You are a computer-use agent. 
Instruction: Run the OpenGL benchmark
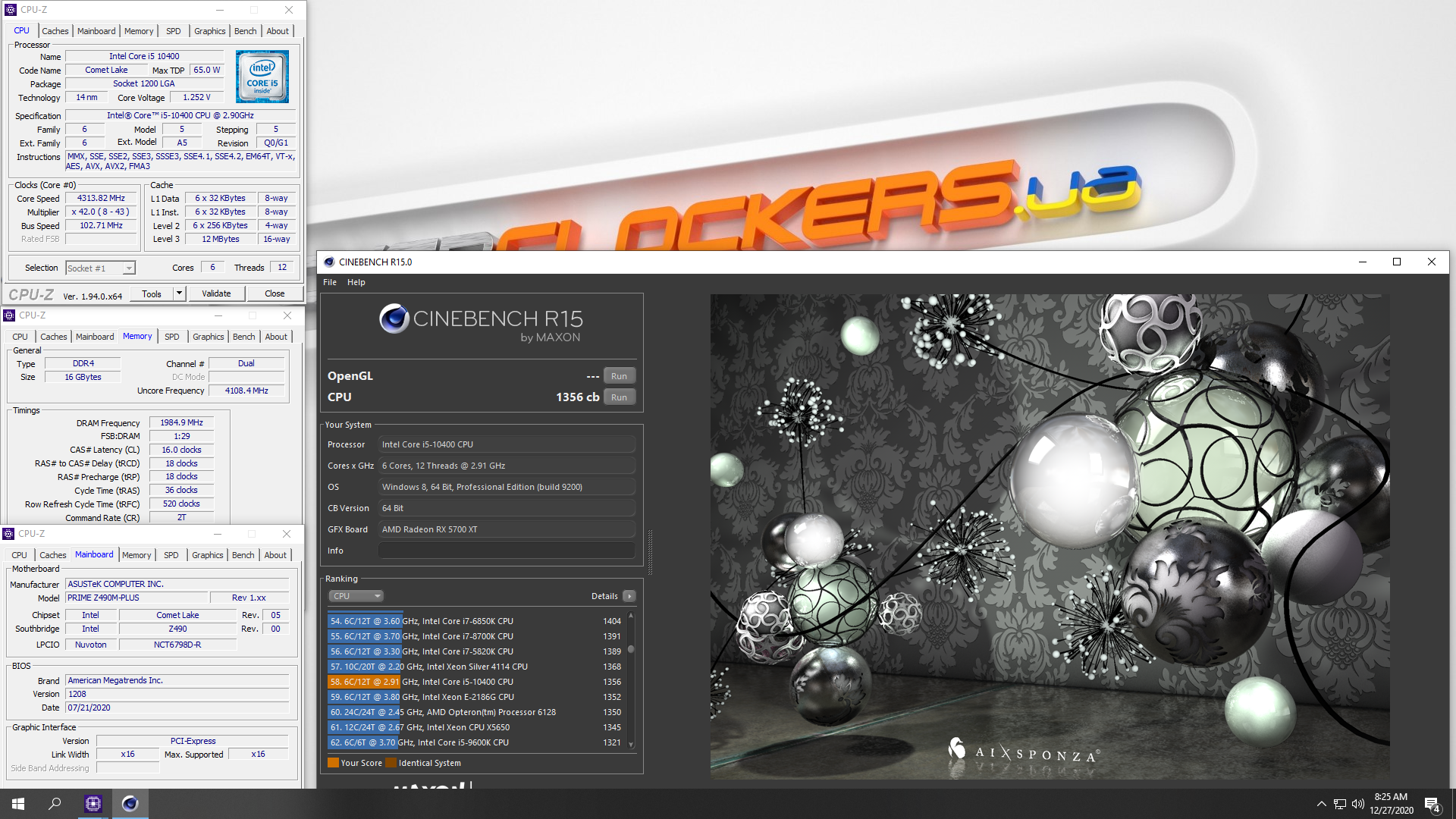620,376
